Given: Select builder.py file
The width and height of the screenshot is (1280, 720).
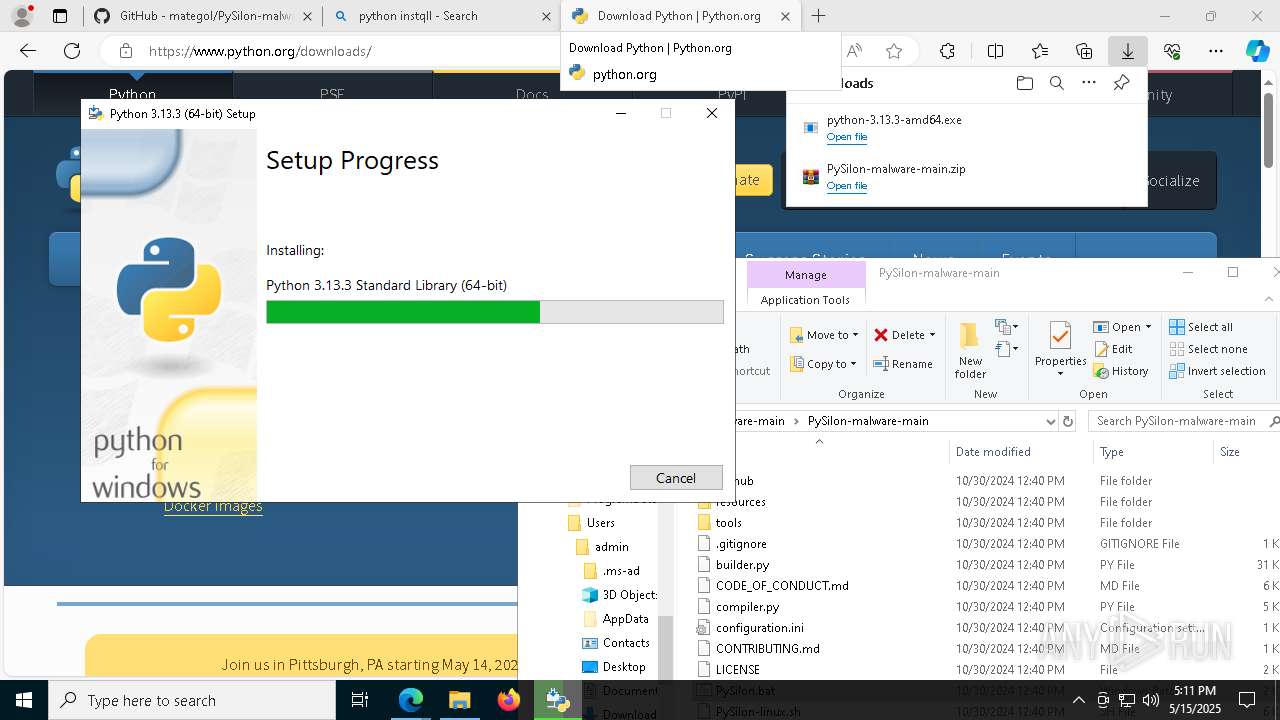Looking at the screenshot, I should 742,565.
